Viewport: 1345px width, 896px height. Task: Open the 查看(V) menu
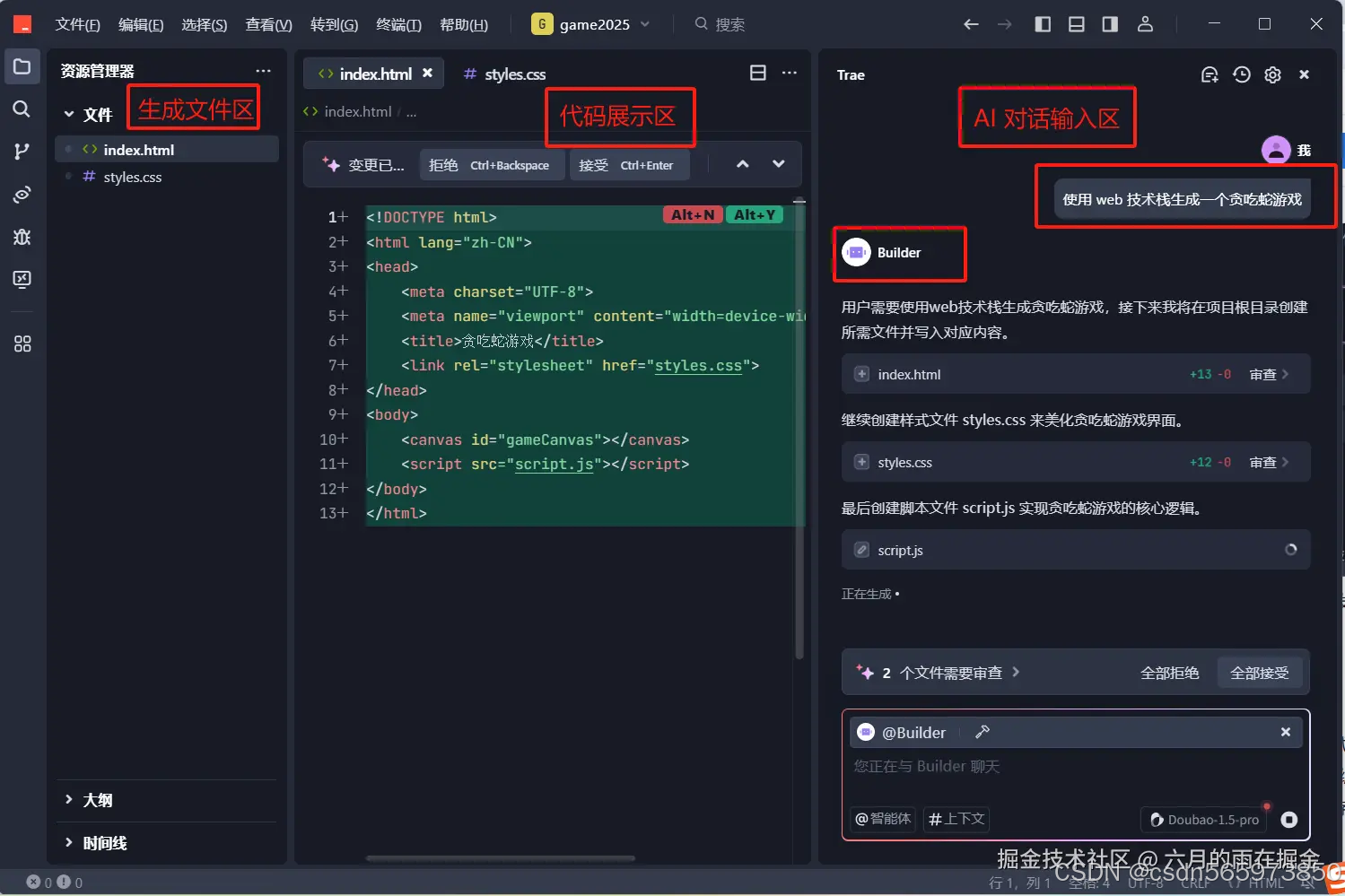269,24
